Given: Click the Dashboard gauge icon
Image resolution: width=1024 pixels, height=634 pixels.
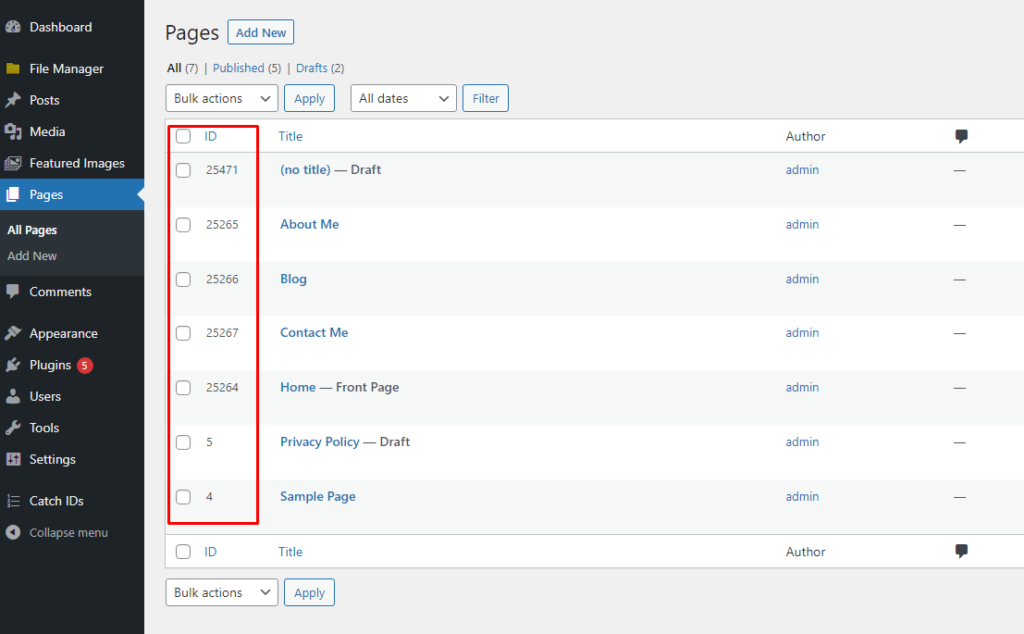Looking at the screenshot, I should pos(13,27).
